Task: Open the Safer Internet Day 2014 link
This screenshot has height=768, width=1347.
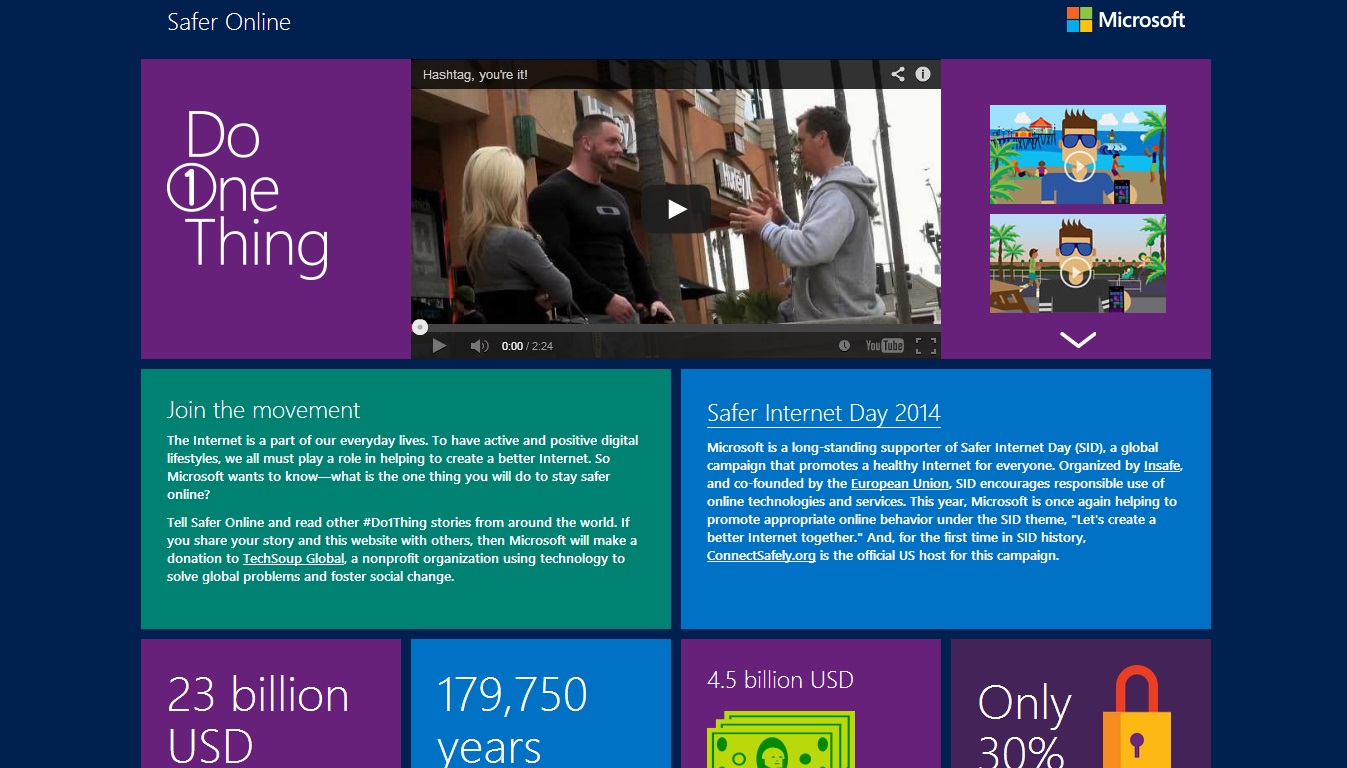Action: coord(824,413)
